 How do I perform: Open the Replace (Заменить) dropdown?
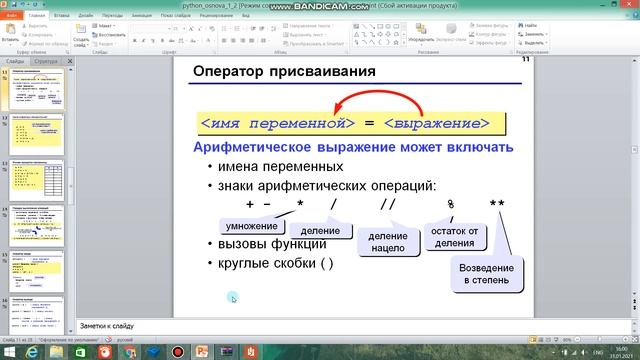[x=533, y=34]
